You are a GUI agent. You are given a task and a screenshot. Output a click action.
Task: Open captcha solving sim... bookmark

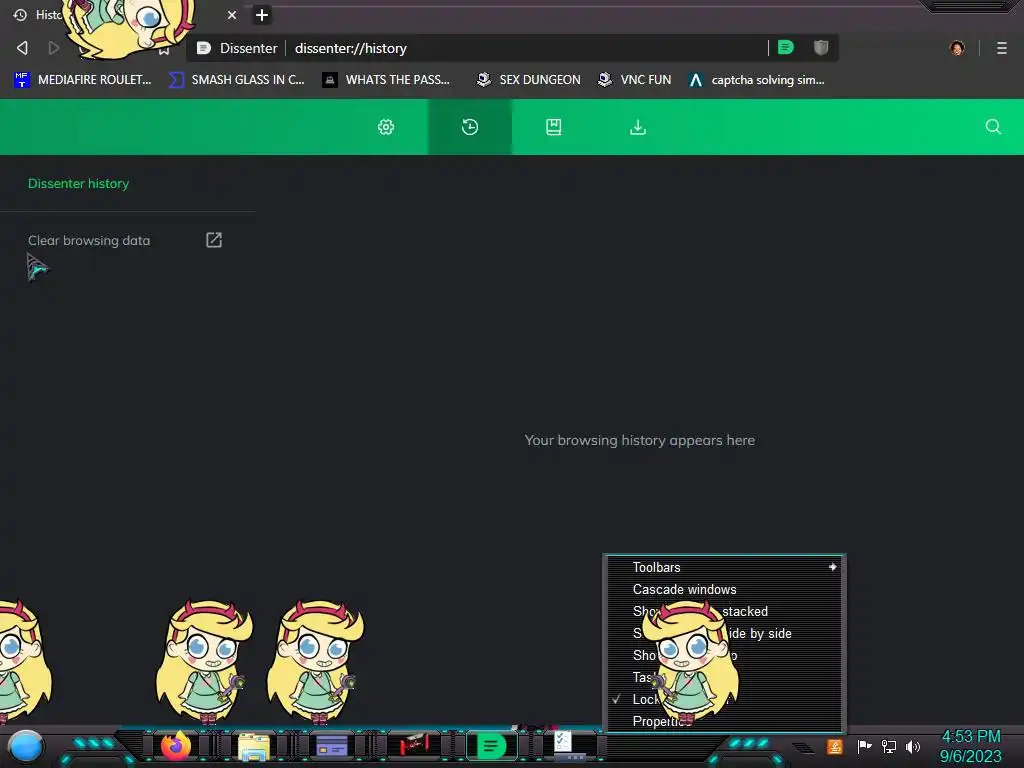click(758, 80)
